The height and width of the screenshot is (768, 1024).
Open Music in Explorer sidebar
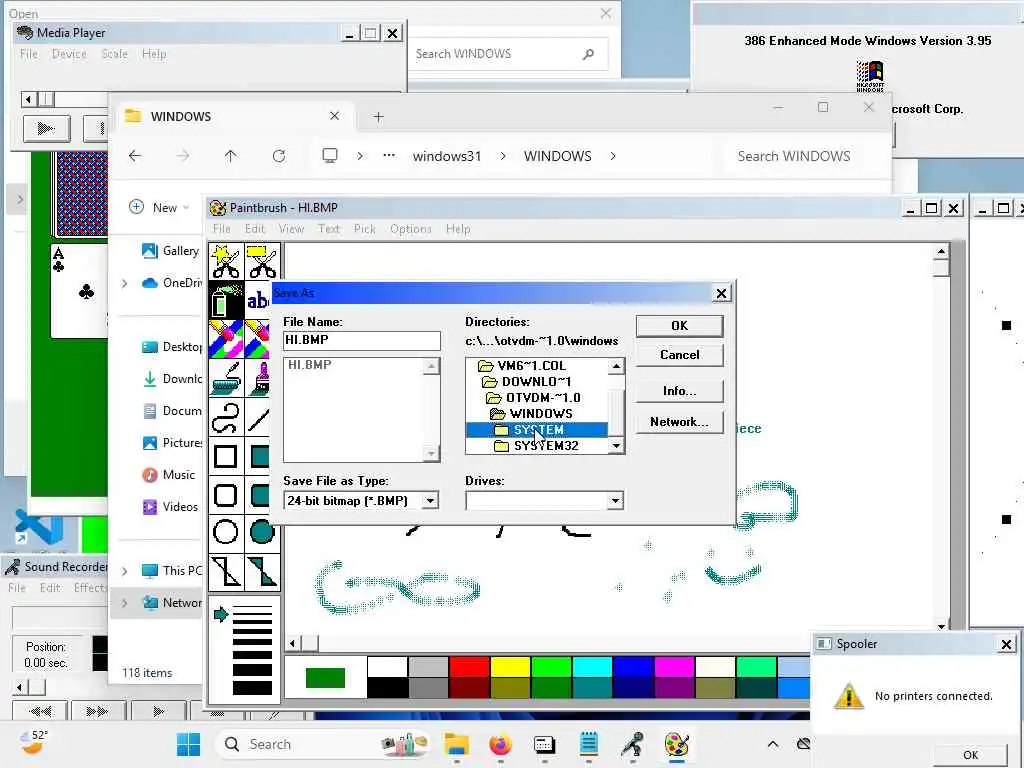[x=170, y=475]
